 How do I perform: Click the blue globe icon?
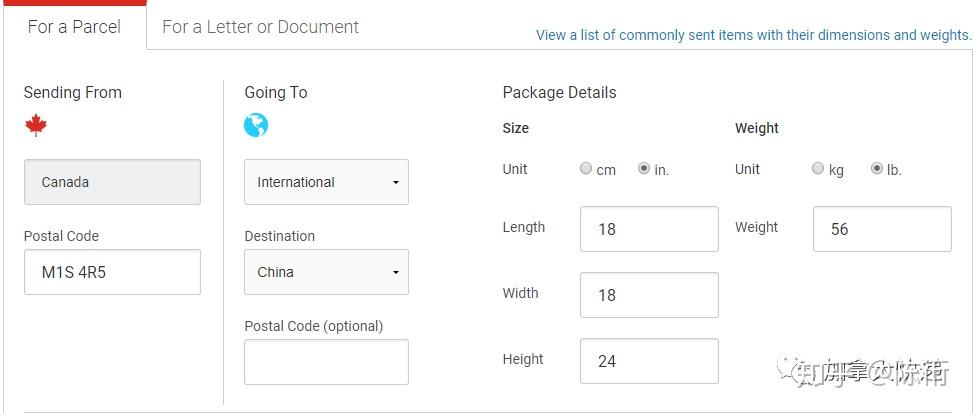256,125
